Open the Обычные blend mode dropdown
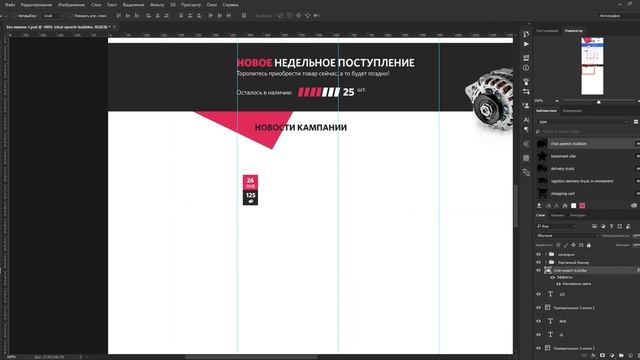This screenshot has height=360, width=640. (568, 236)
